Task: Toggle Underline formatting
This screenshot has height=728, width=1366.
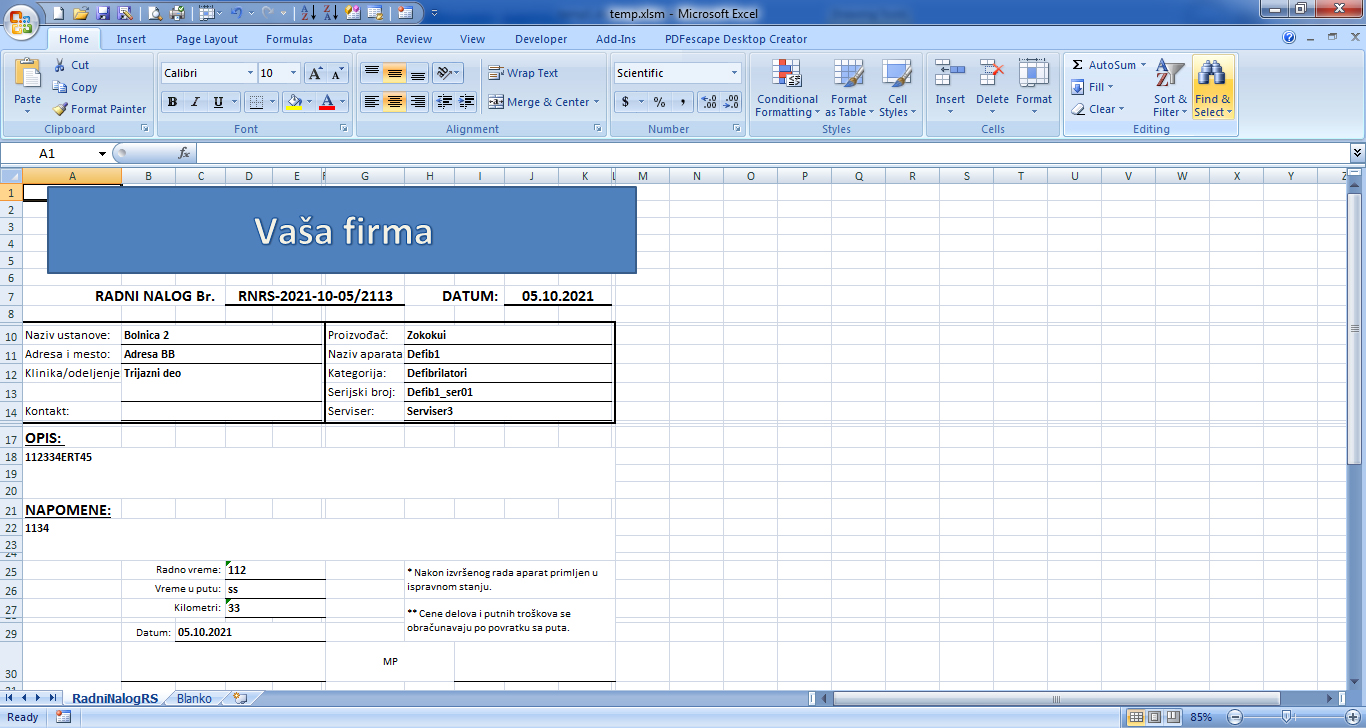Action: (x=218, y=102)
